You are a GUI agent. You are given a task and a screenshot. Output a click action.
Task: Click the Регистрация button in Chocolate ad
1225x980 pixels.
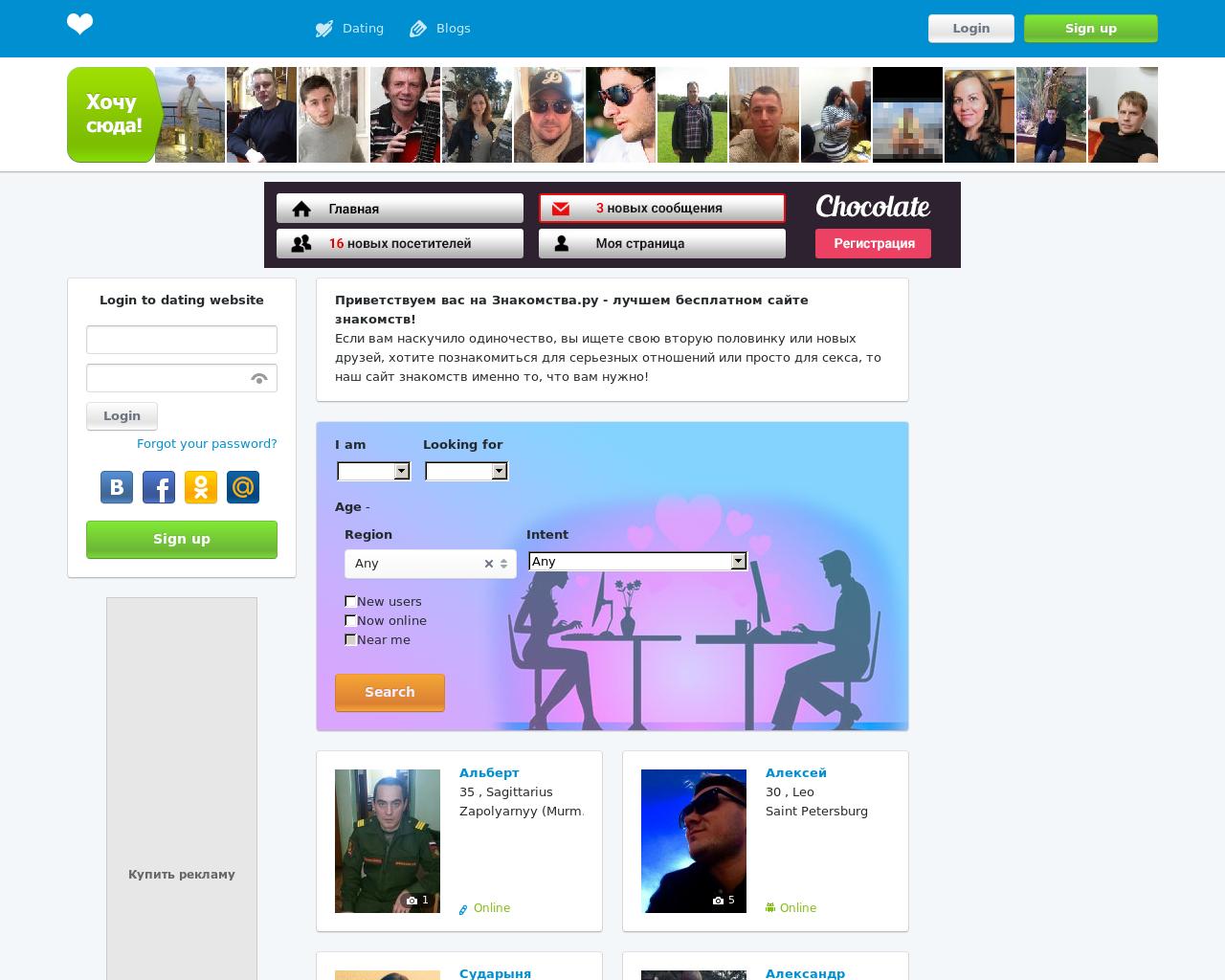(x=874, y=243)
